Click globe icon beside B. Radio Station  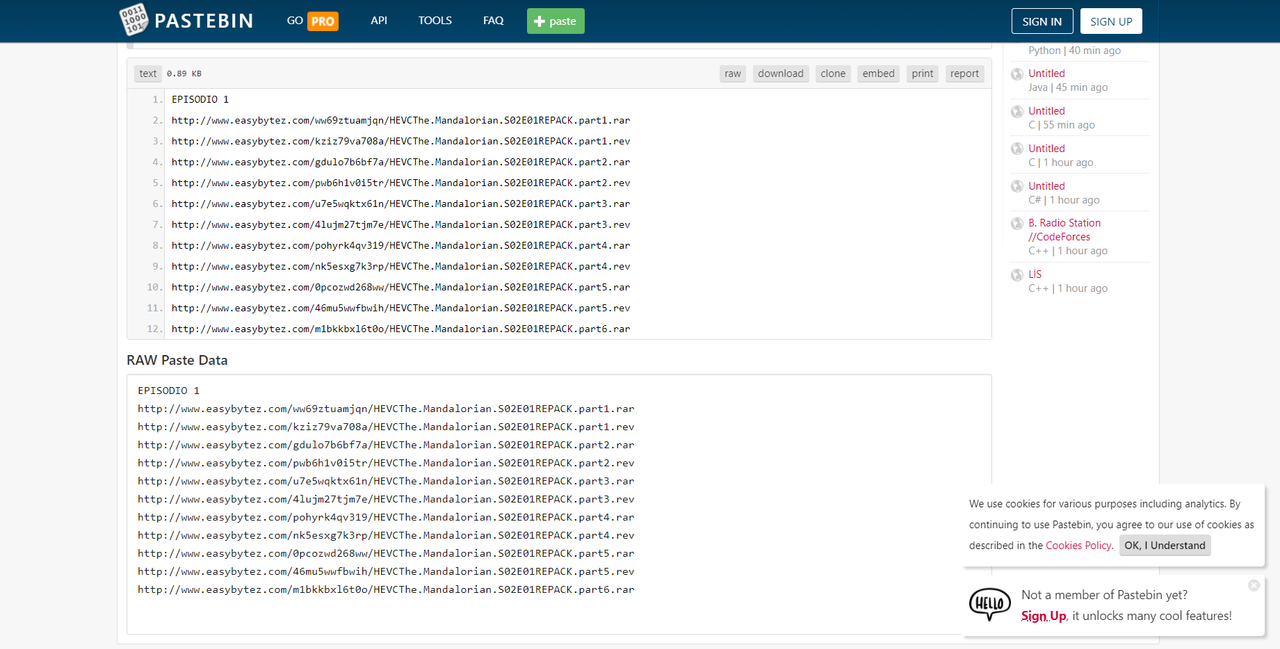coord(1017,224)
